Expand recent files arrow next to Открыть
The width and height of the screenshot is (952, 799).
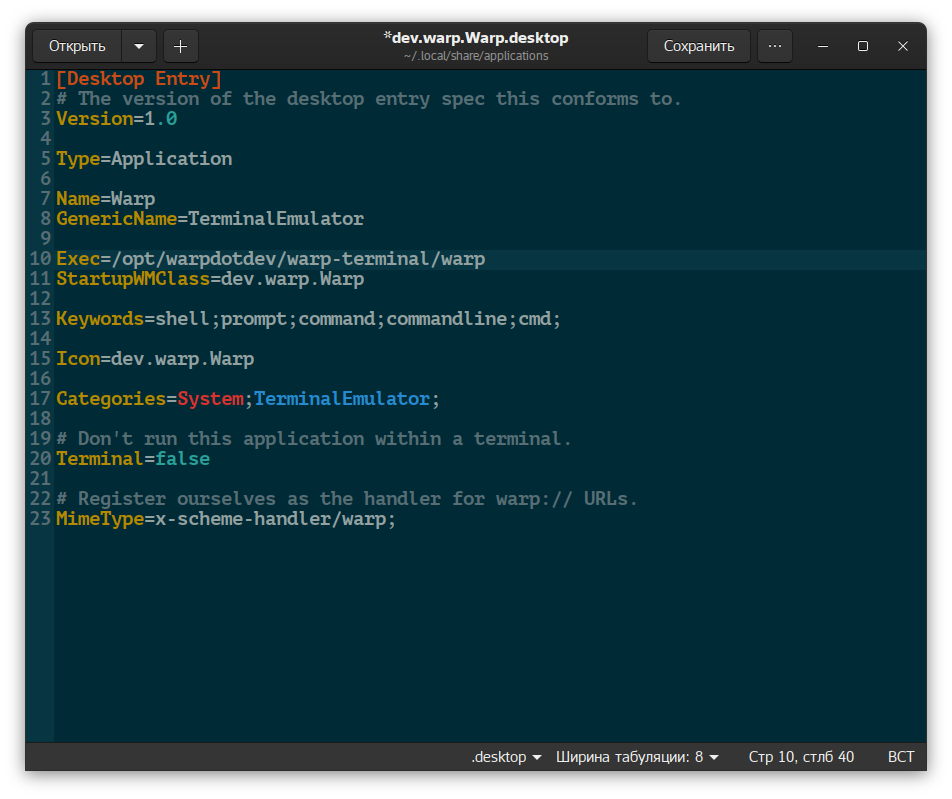(x=138, y=46)
